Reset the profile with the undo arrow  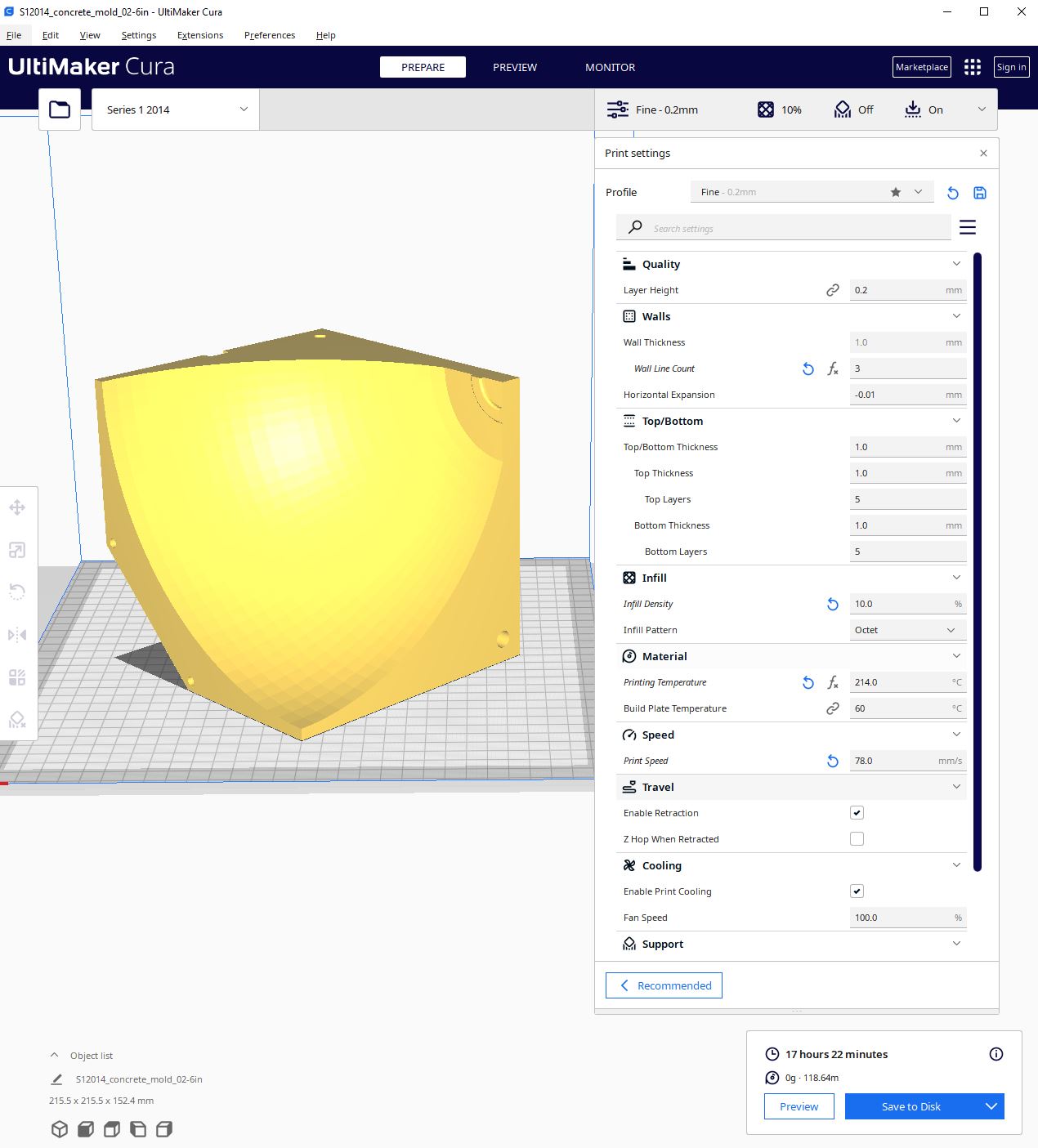(952, 193)
